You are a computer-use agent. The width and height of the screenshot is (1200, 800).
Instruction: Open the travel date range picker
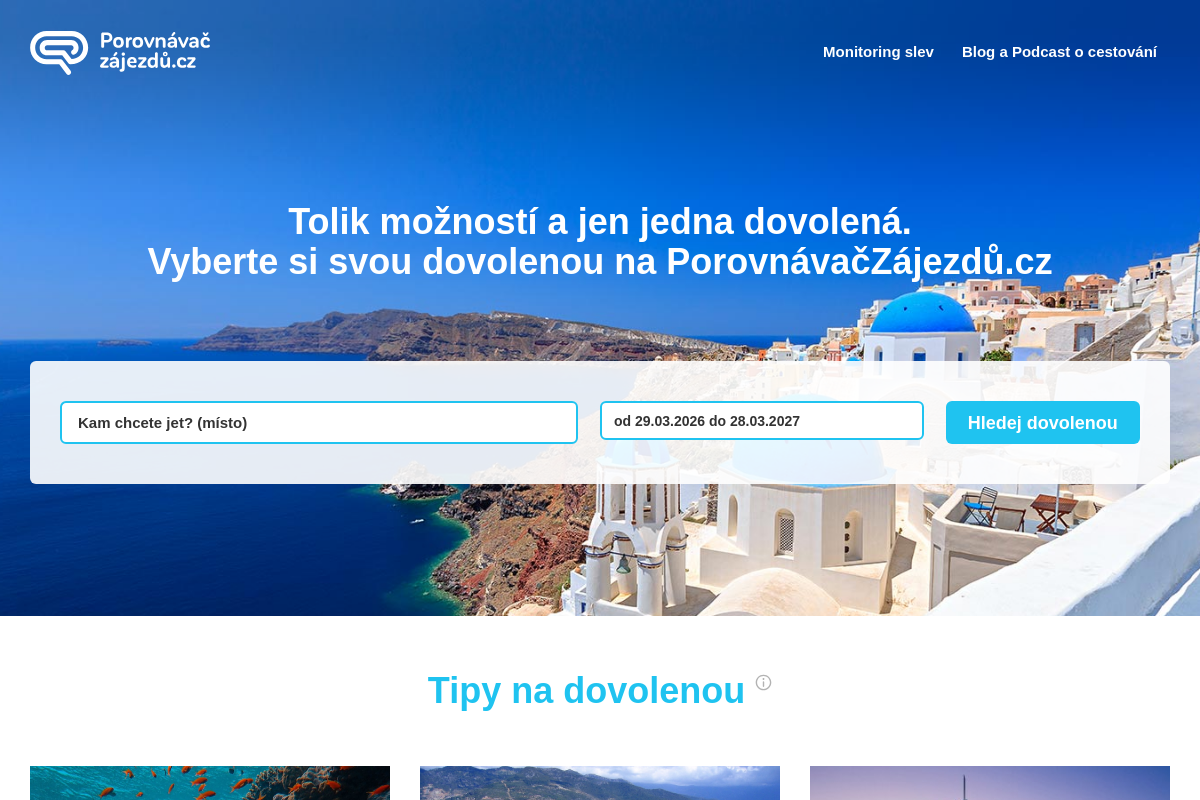tap(761, 421)
